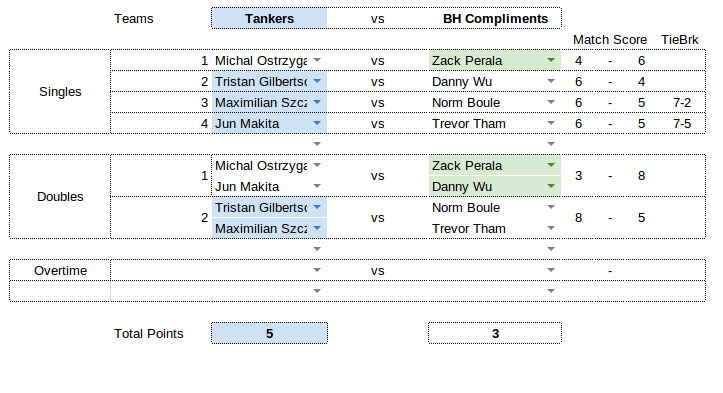
Task: Select the 7-5 tiebreak score cell
Action: [682, 124]
